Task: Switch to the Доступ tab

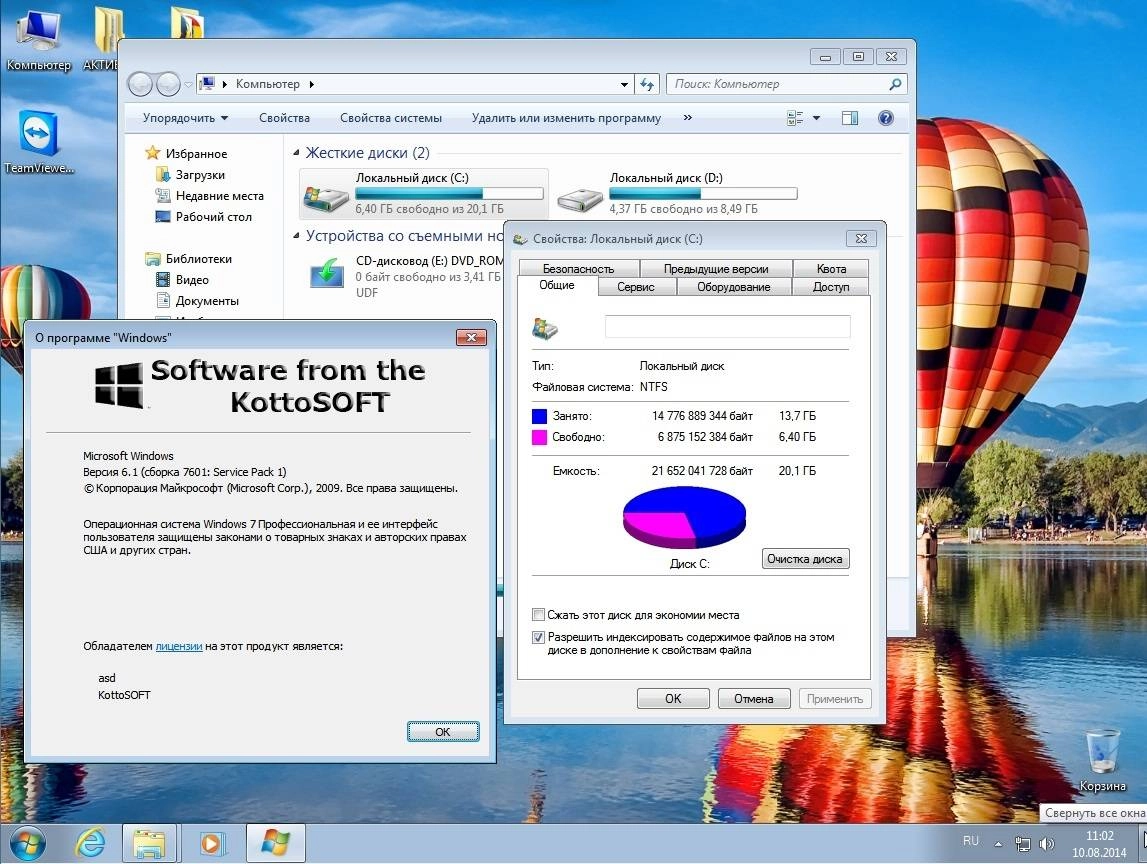Action: click(x=831, y=287)
